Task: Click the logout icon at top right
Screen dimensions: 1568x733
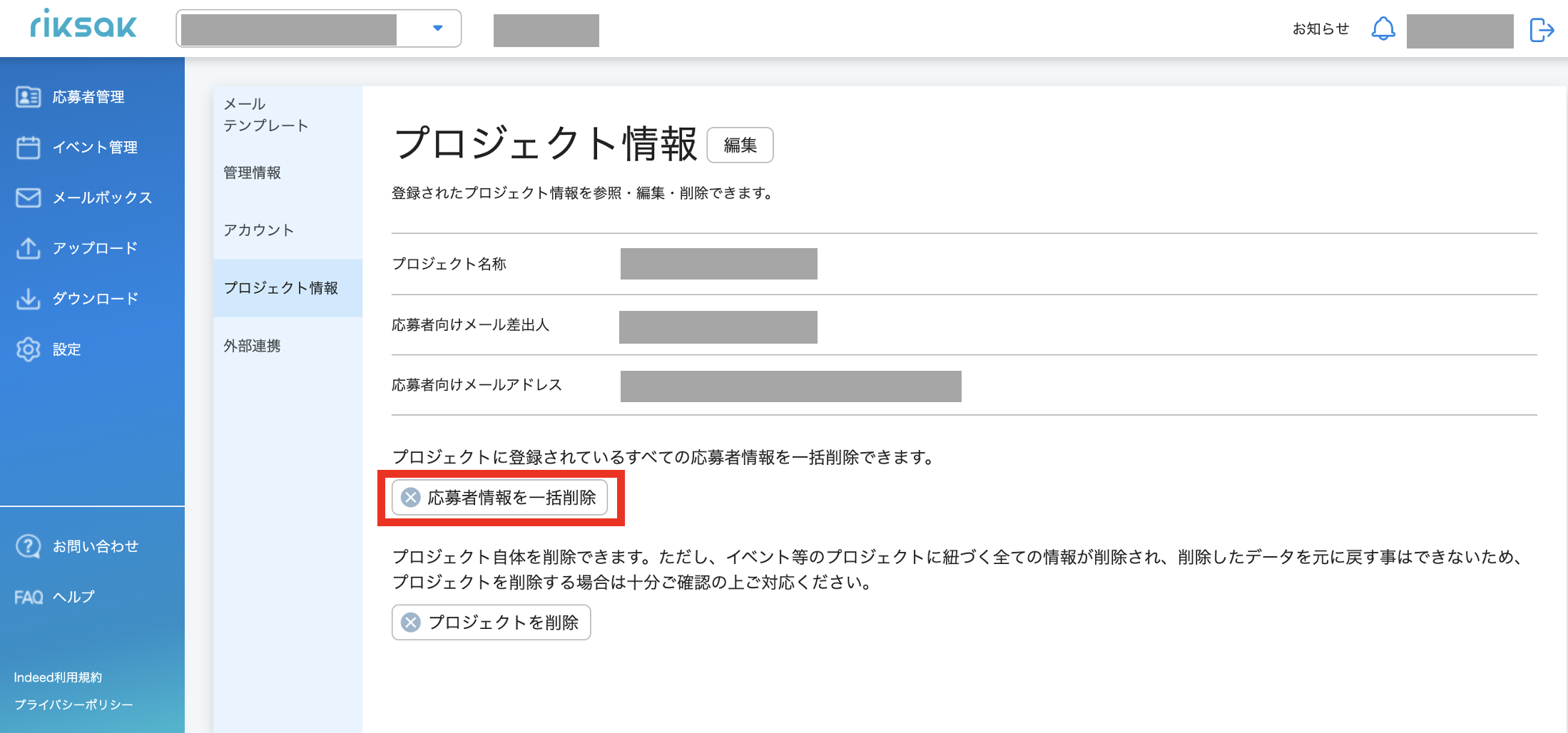Action: click(x=1542, y=30)
